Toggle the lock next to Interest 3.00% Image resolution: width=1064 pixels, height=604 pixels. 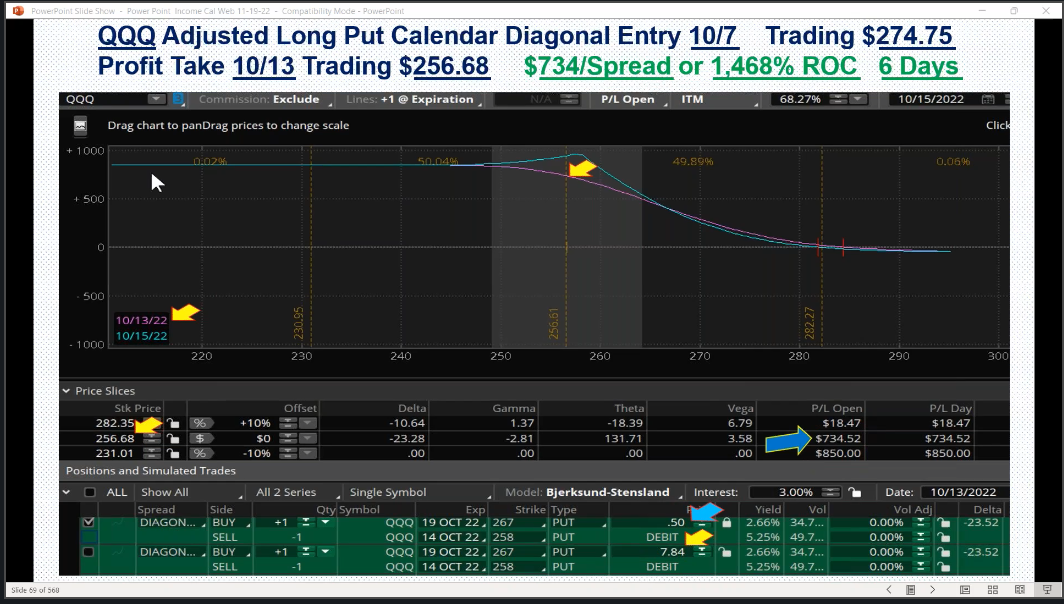coord(855,492)
